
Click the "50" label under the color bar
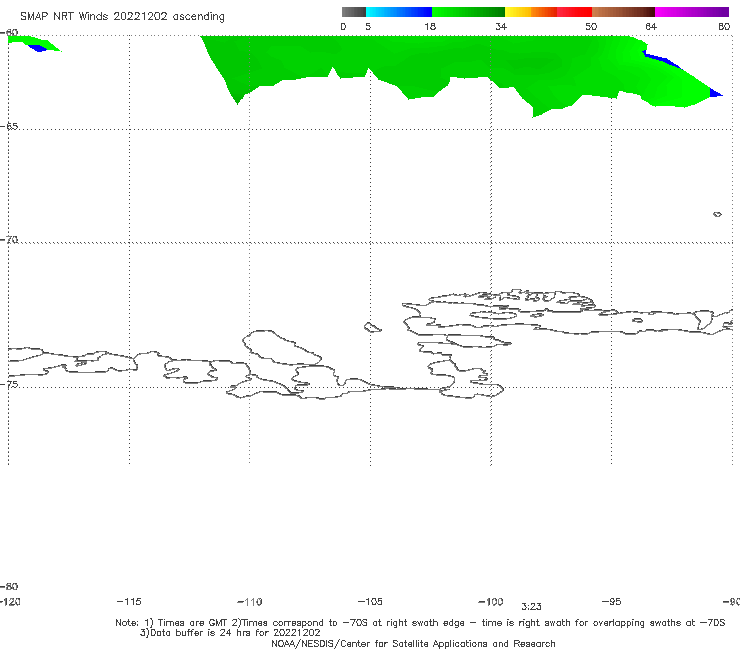pos(591,27)
